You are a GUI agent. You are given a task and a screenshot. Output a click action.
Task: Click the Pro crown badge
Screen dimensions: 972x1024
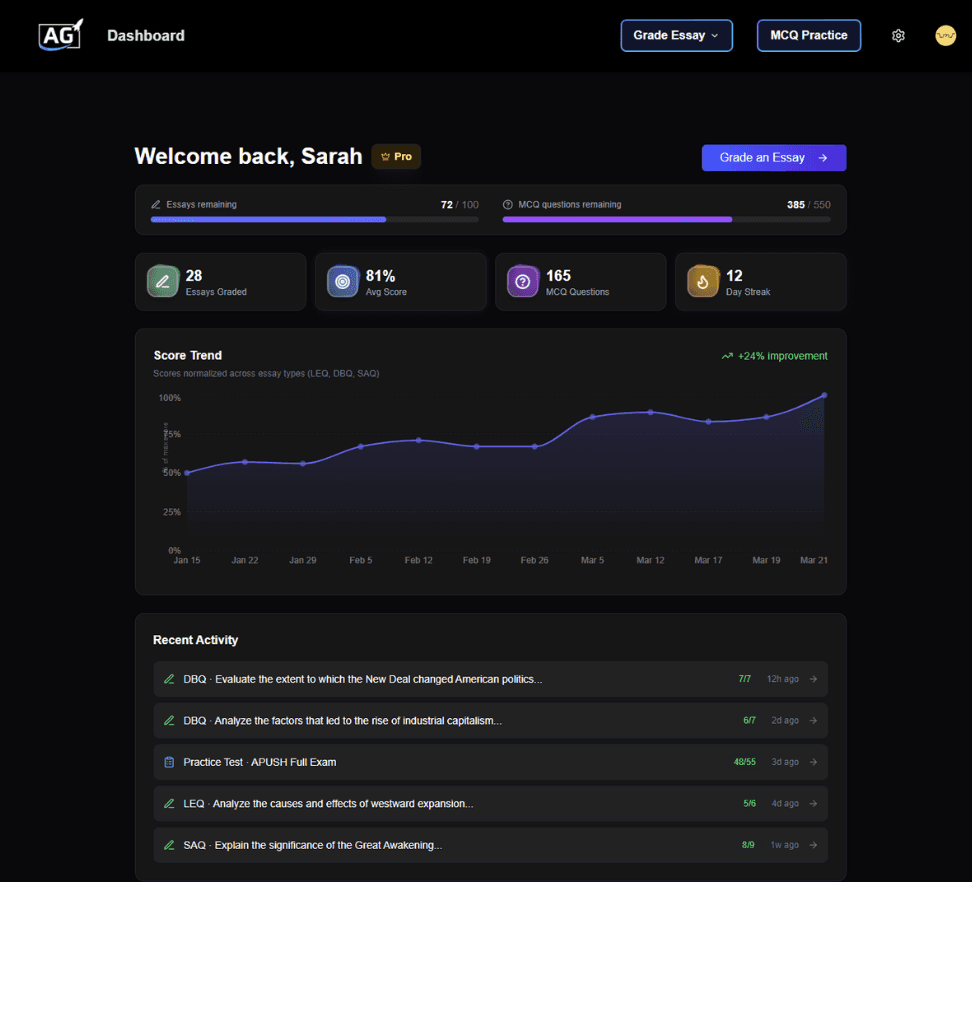tap(396, 157)
